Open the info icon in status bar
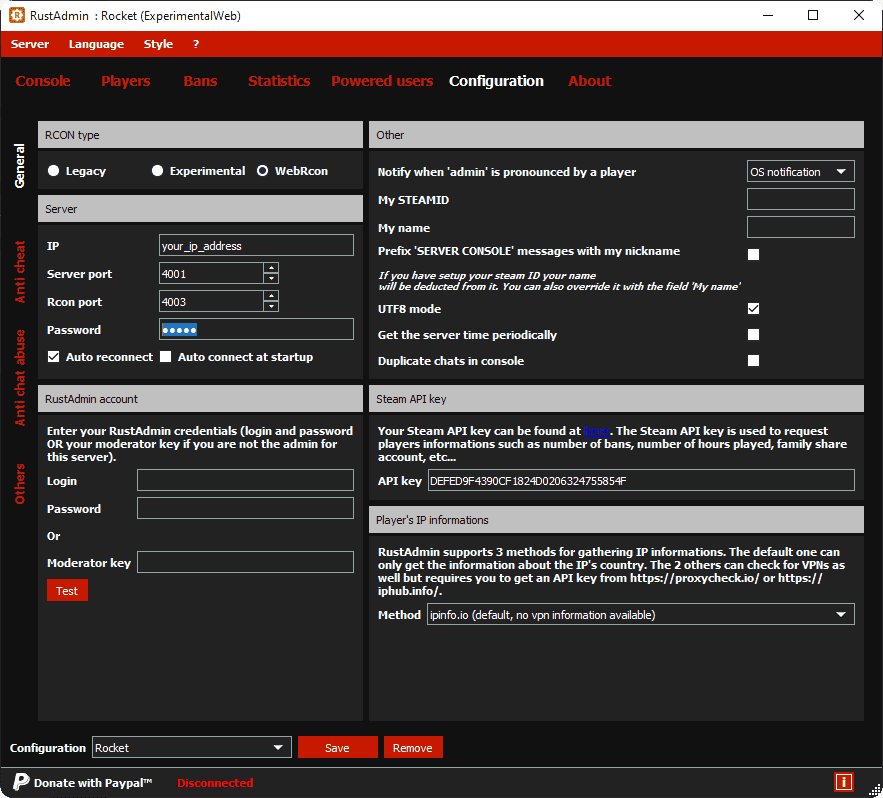The width and height of the screenshot is (883, 798). pos(843,782)
